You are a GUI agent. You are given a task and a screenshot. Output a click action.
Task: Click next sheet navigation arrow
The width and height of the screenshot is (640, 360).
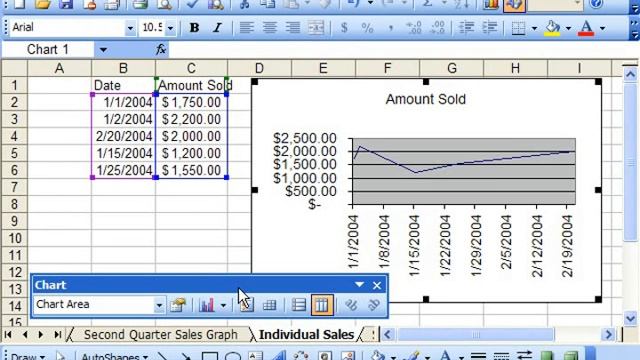point(40,335)
